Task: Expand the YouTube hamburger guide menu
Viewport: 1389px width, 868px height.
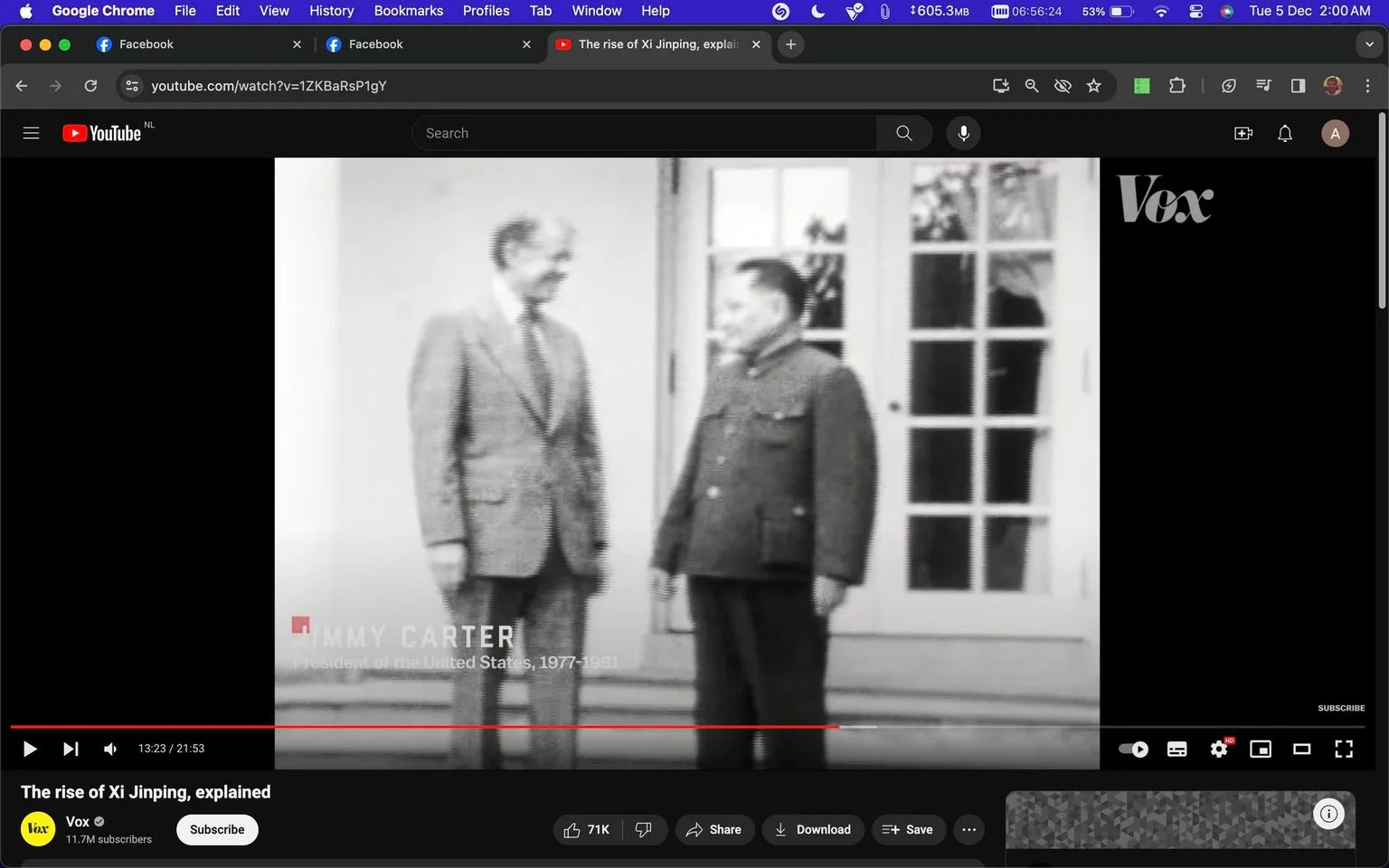Action: point(31,133)
